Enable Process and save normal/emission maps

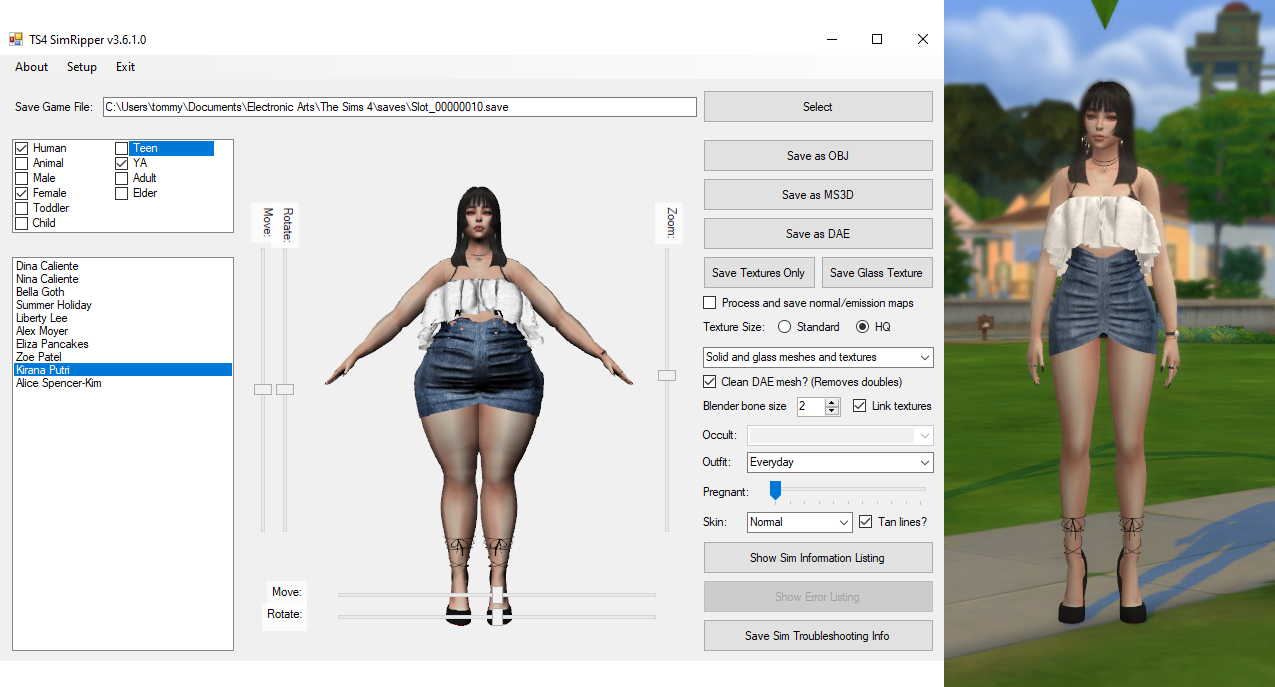[x=710, y=302]
